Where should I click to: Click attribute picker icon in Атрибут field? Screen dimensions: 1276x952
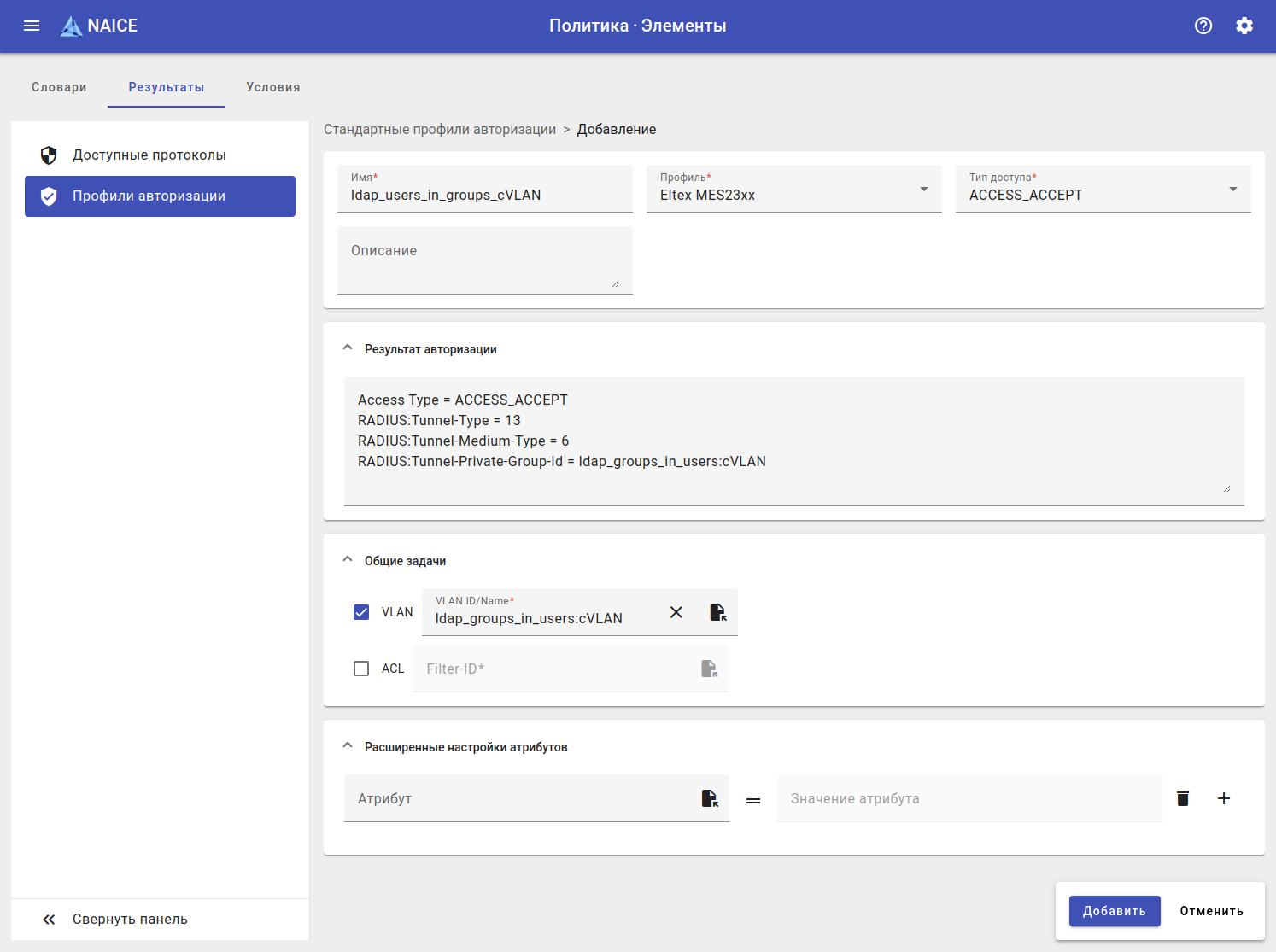coord(709,798)
